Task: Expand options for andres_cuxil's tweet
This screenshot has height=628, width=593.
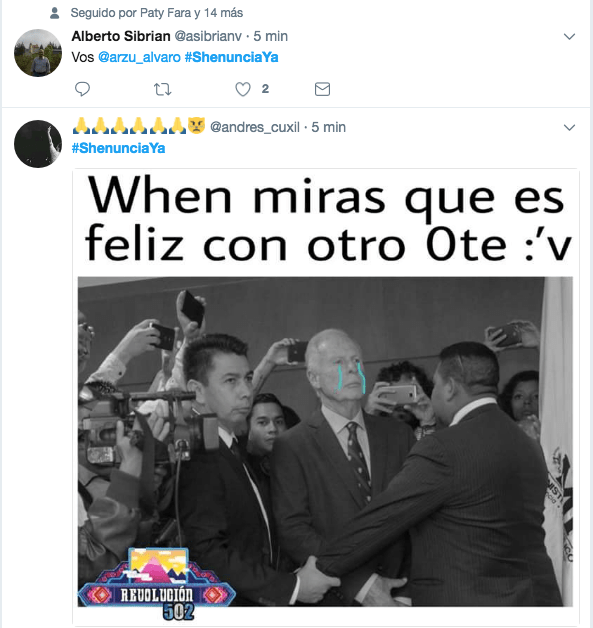Action: pos(569,127)
